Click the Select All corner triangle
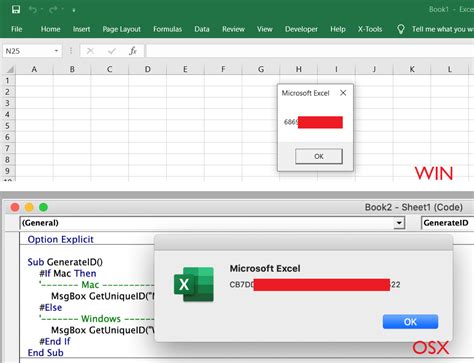 [x=10, y=69]
